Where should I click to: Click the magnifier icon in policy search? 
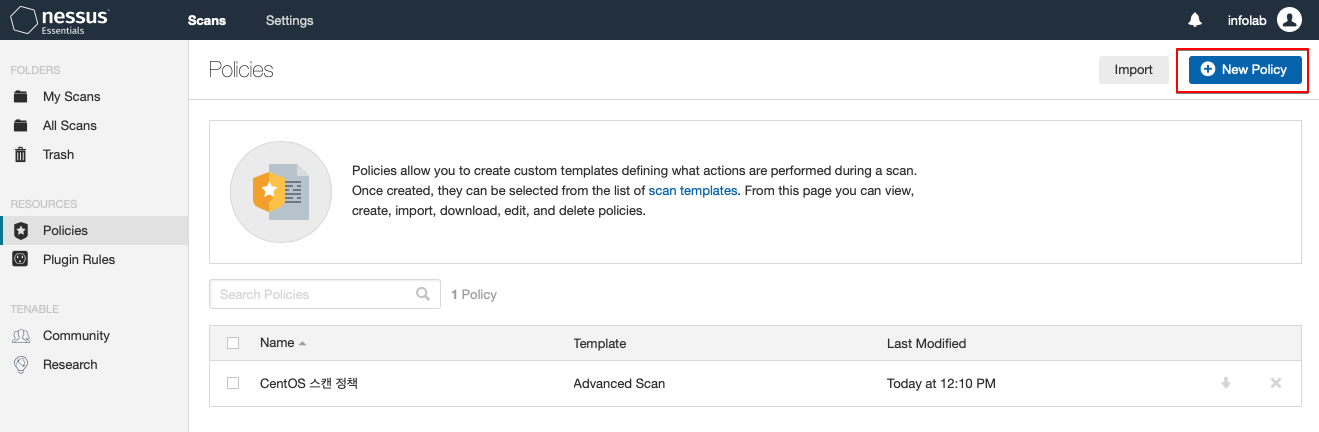423,294
